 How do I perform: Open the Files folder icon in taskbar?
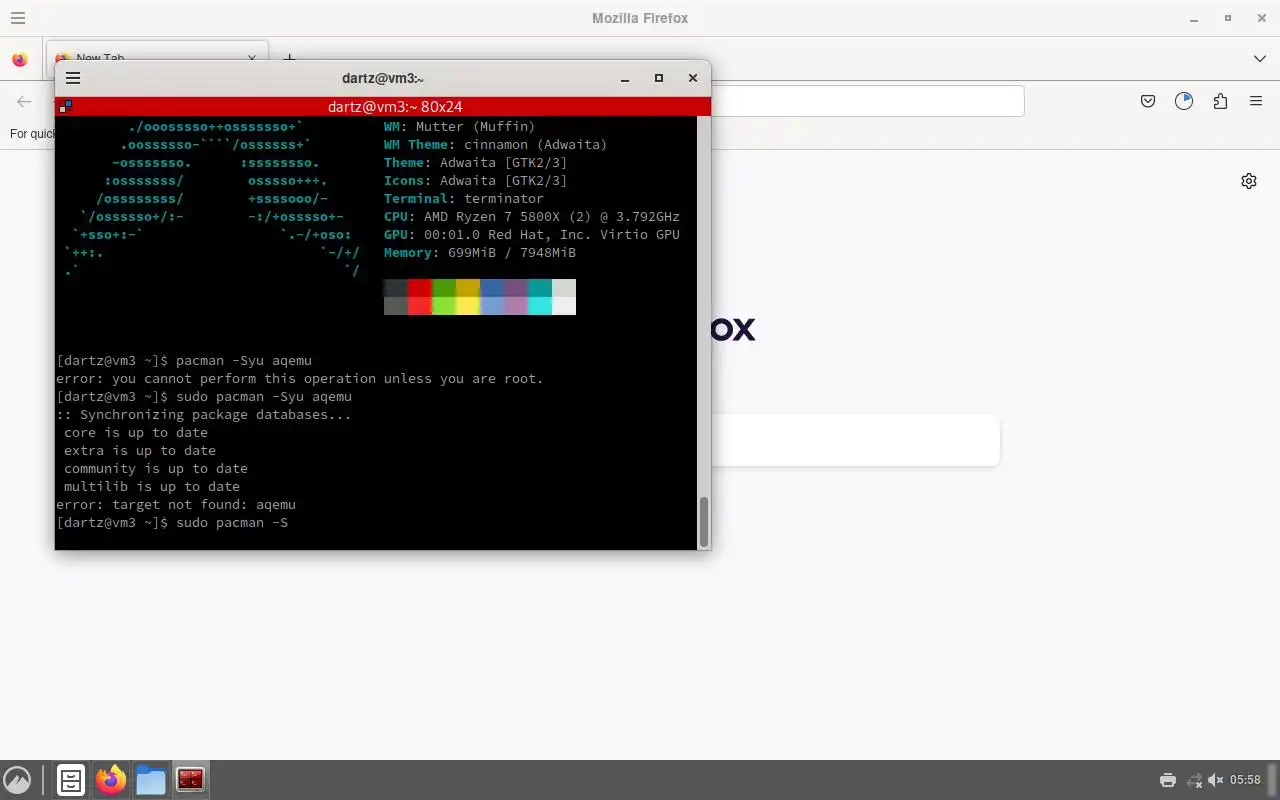pos(151,780)
